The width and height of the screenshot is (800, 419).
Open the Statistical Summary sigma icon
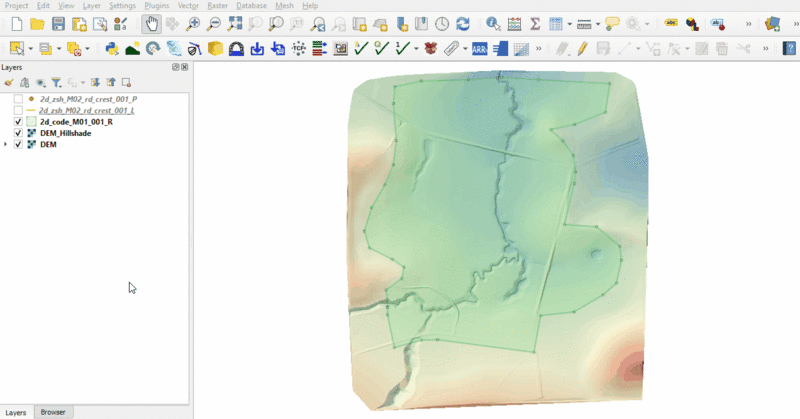[535, 24]
